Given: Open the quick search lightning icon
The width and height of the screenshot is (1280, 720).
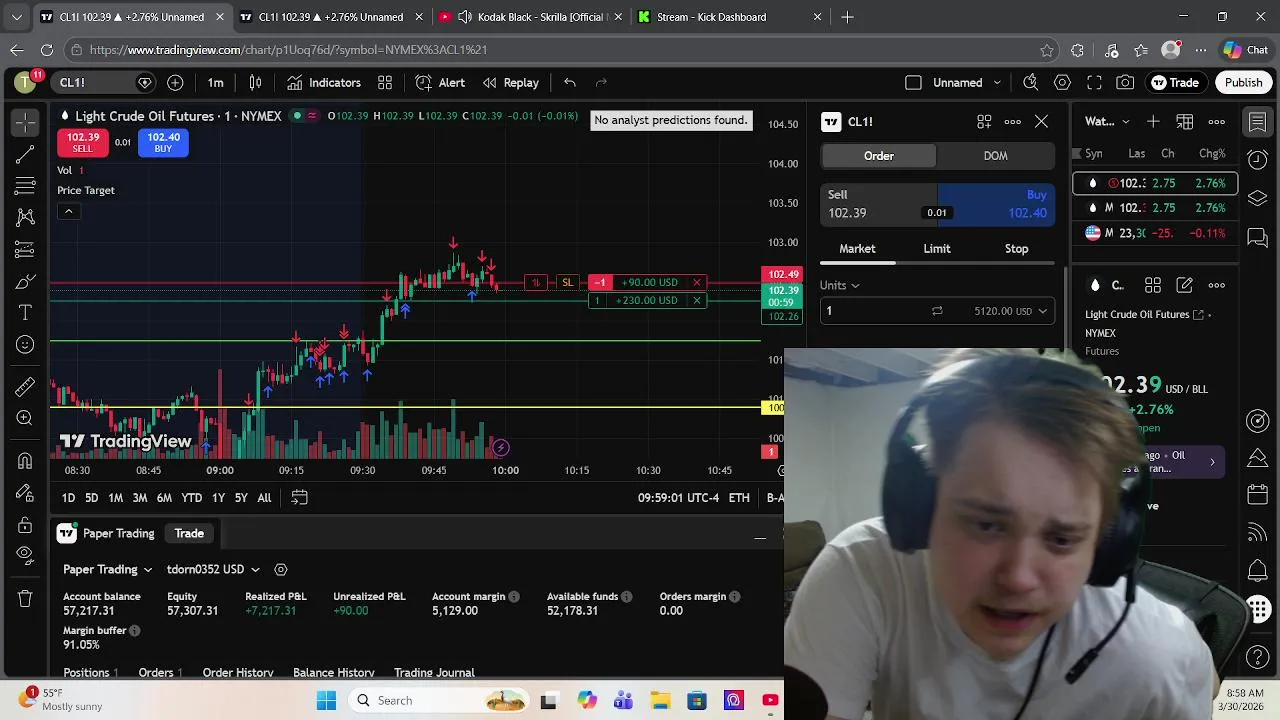Looking at the screenshot, I should [1031, 83].
